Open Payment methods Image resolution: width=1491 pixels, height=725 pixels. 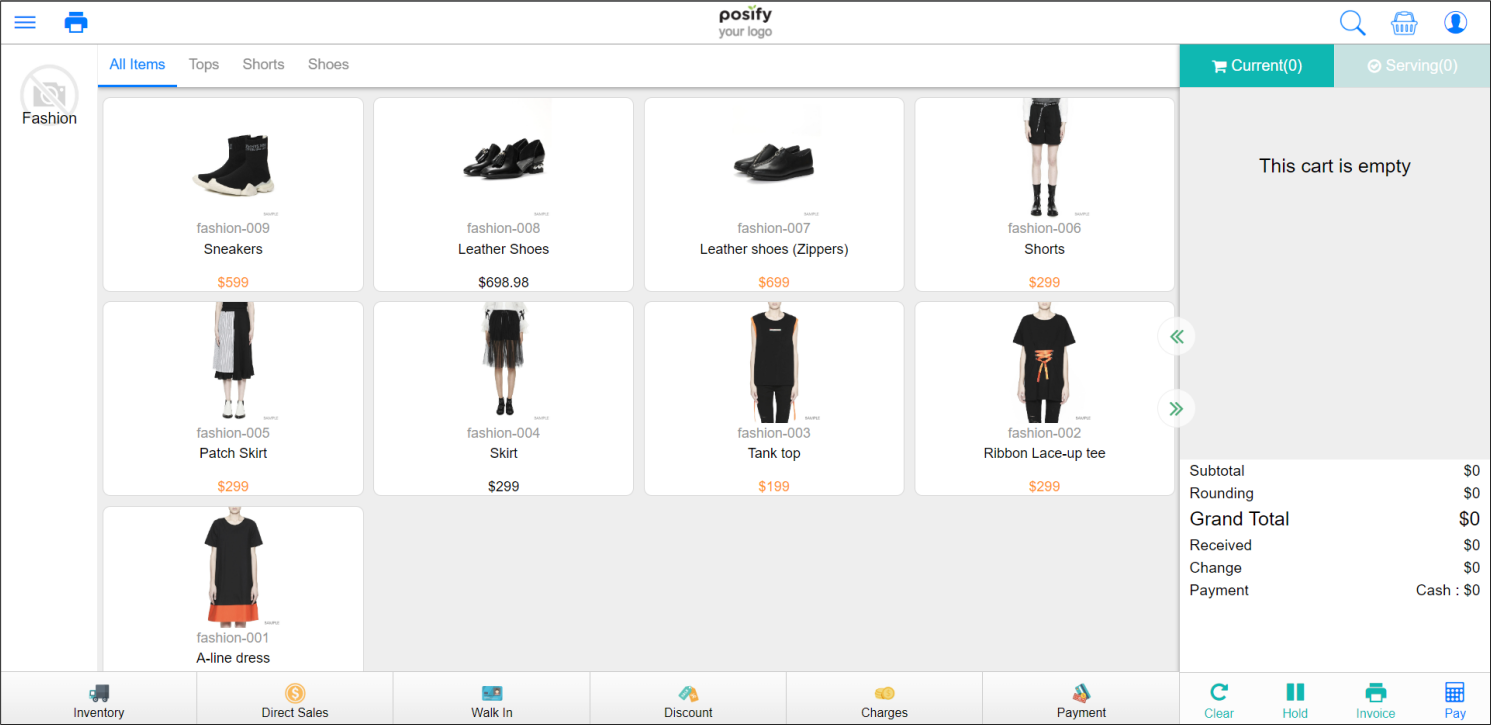[1081, 700]
